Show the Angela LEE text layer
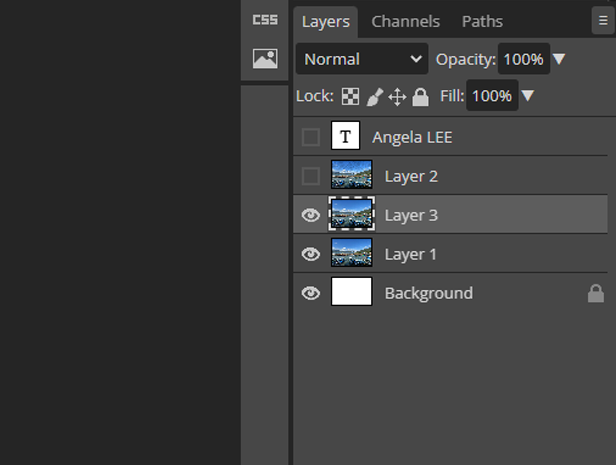 [x=311, y=137]
